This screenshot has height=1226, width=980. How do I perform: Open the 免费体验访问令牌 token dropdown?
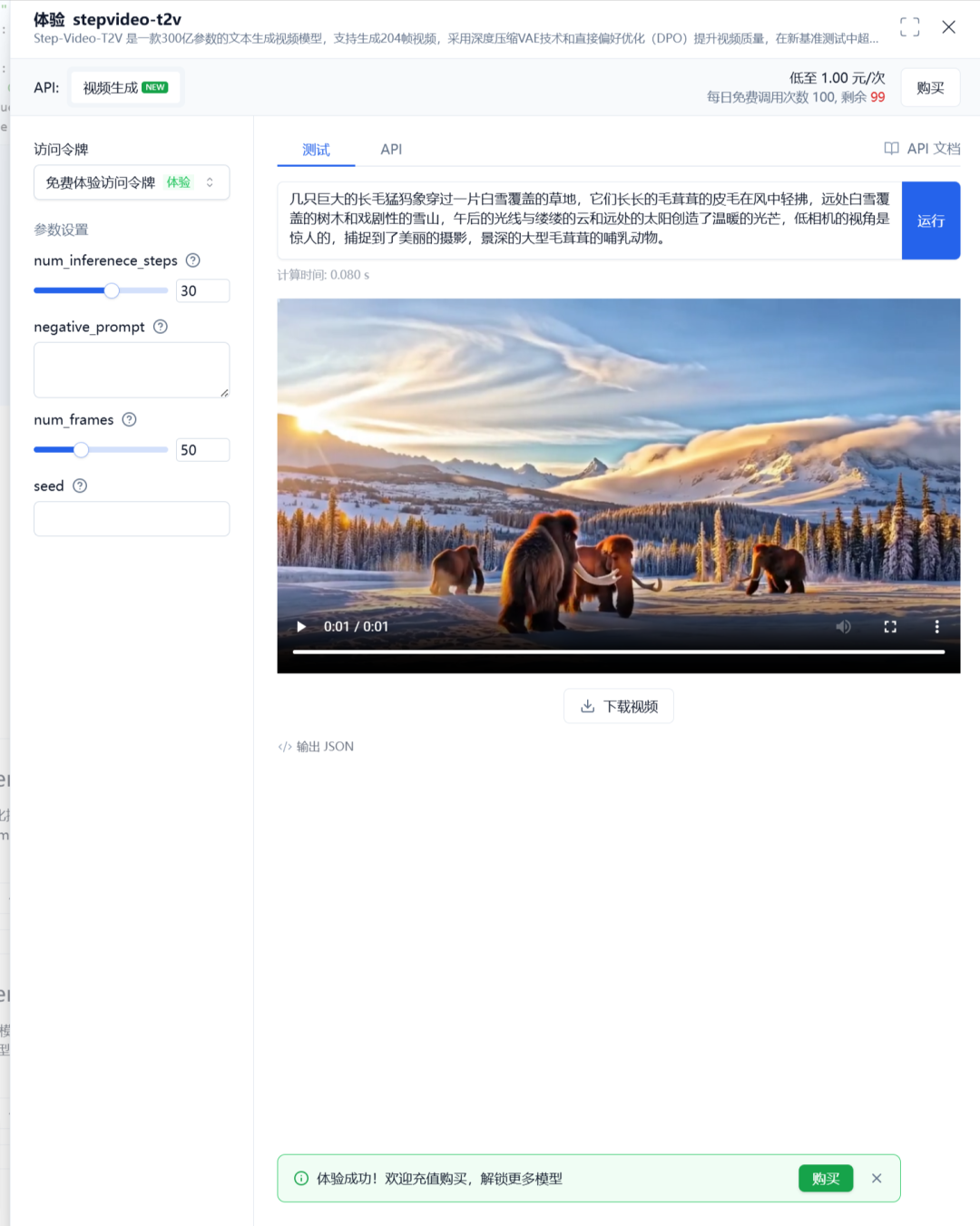pyautogui.click(x=131, y=181)
